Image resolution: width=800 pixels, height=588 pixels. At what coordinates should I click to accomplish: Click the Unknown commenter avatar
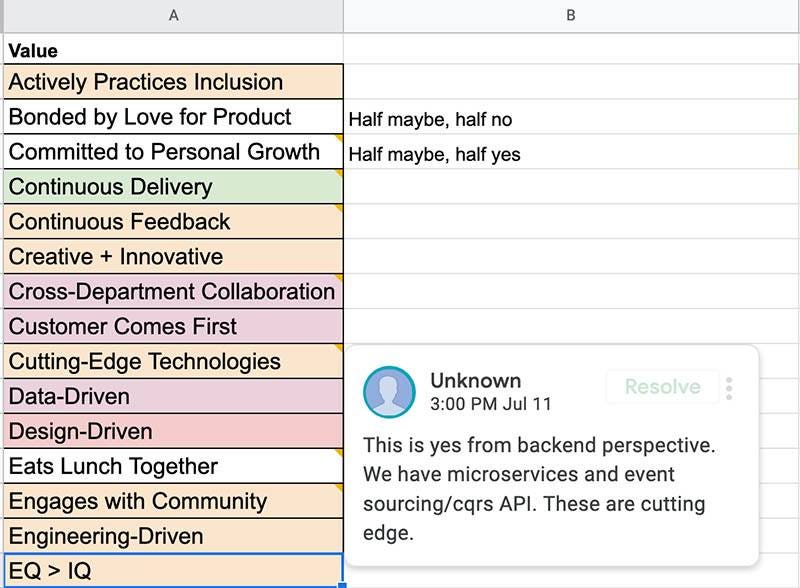(389, 392)
